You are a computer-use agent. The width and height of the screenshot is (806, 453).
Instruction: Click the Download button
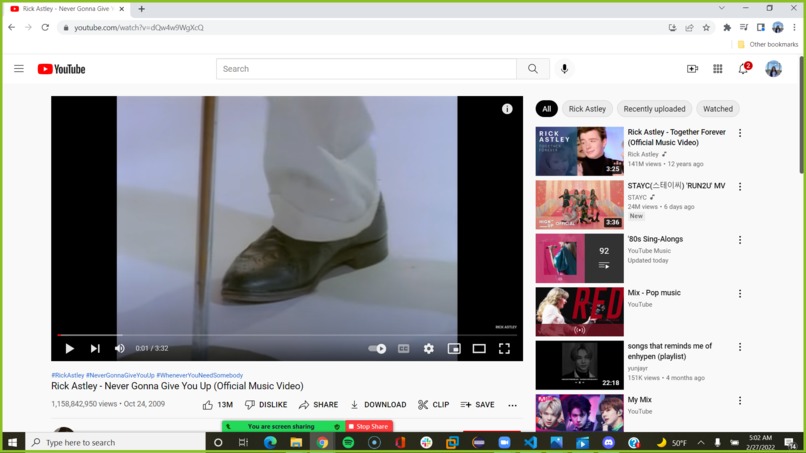click(378, 405)
